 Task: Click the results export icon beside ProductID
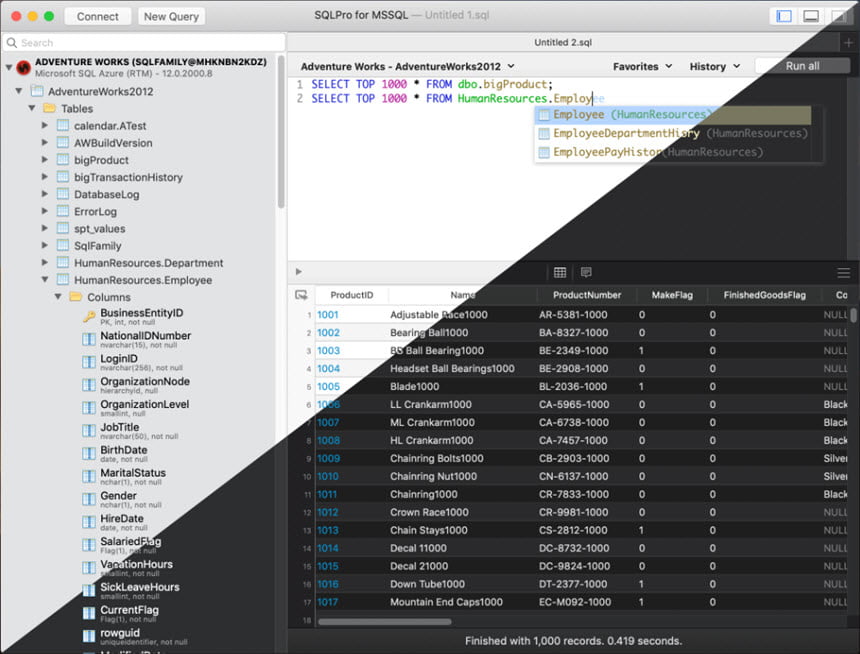point(301,295)
